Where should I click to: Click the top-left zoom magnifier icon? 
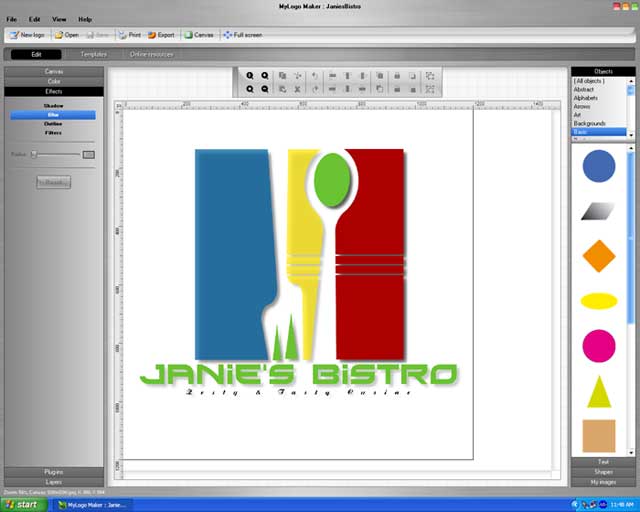coord(250,76)
